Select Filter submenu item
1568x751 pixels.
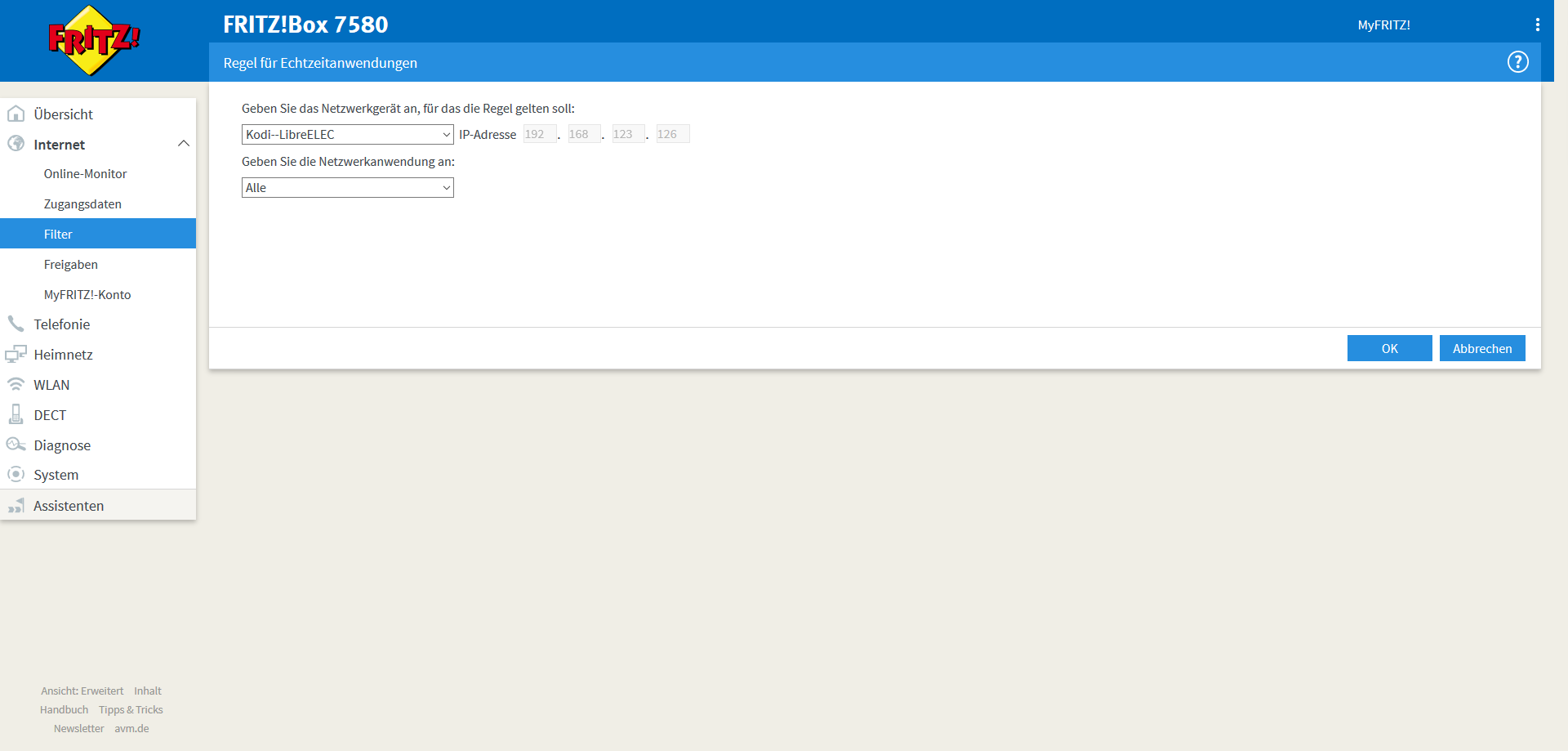coord(98,234)
